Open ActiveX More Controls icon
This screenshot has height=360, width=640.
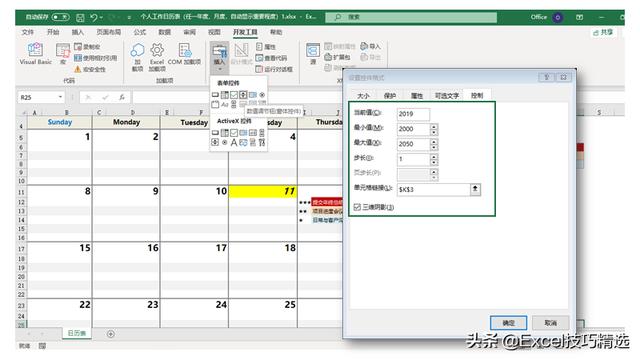(262, 142)
